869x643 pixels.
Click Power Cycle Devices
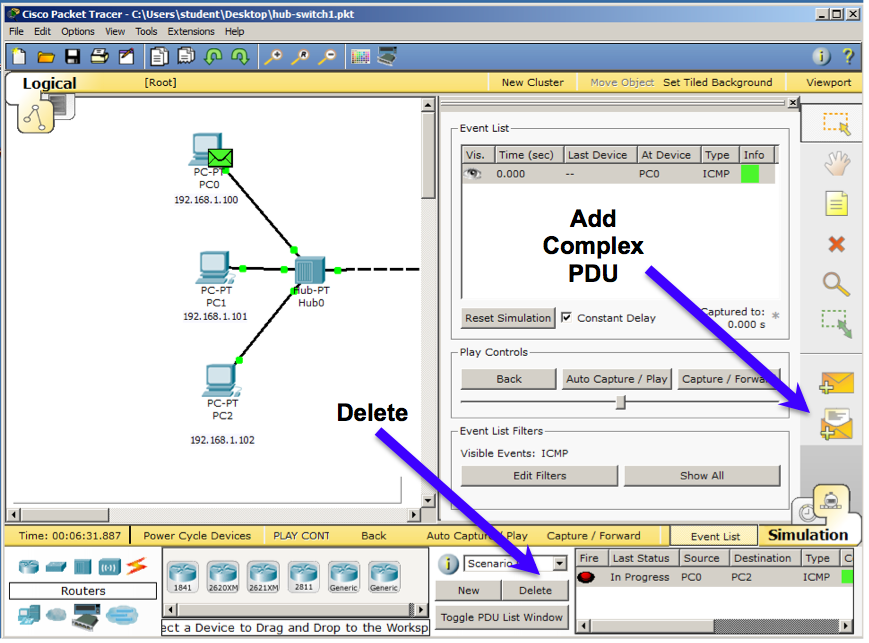(197, 535)
